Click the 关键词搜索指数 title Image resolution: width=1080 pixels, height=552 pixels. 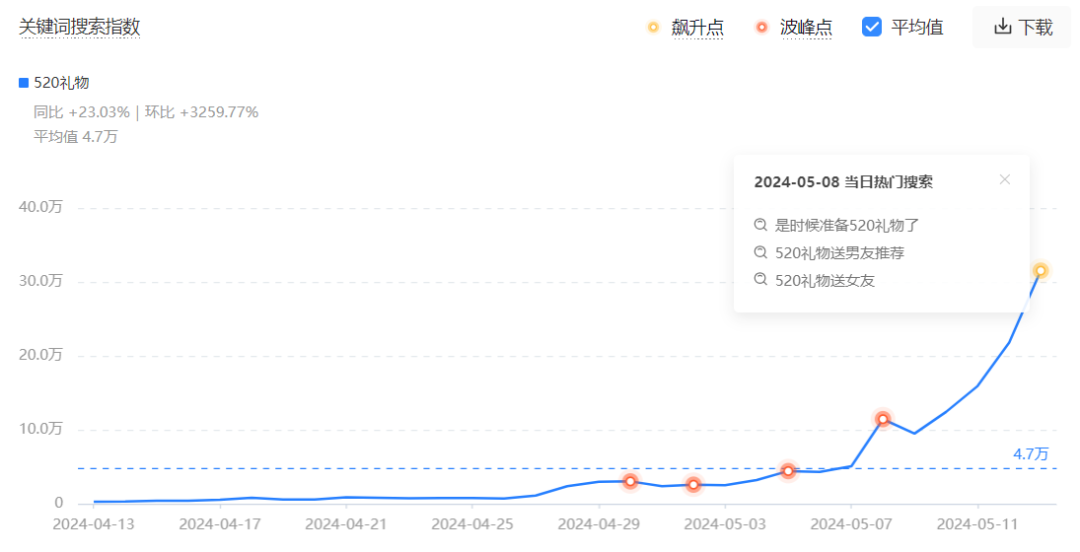tap(79, 27)
